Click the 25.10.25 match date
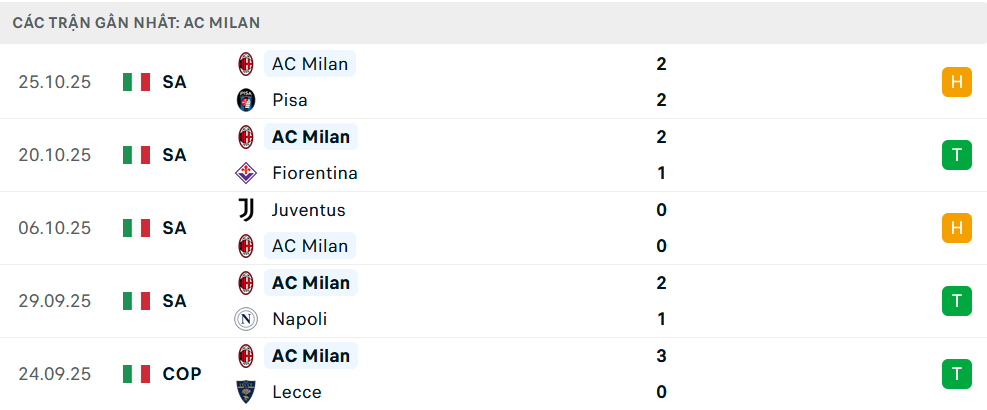This screenshot has height=410, width=987. [54, 82]
